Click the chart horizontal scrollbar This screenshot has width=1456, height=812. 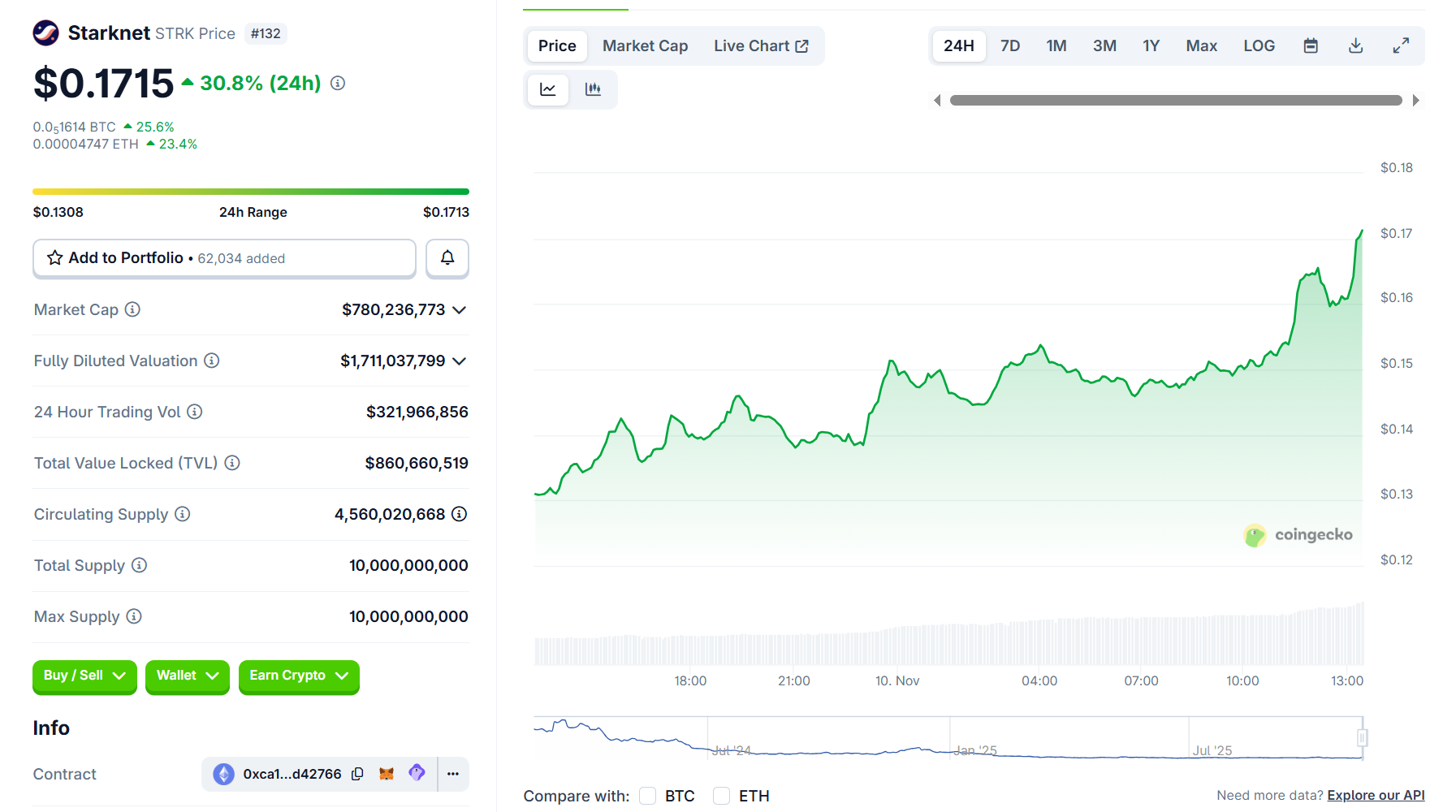point(1175,101)
